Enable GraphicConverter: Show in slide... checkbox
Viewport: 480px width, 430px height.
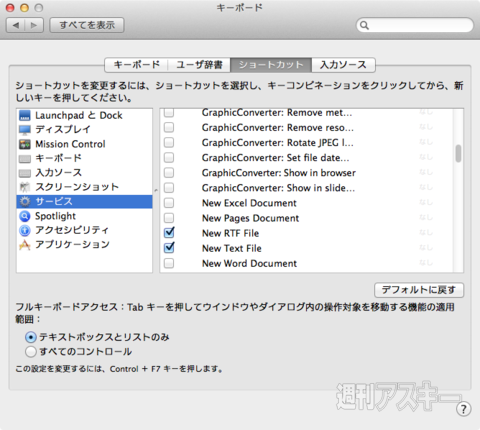169,188
